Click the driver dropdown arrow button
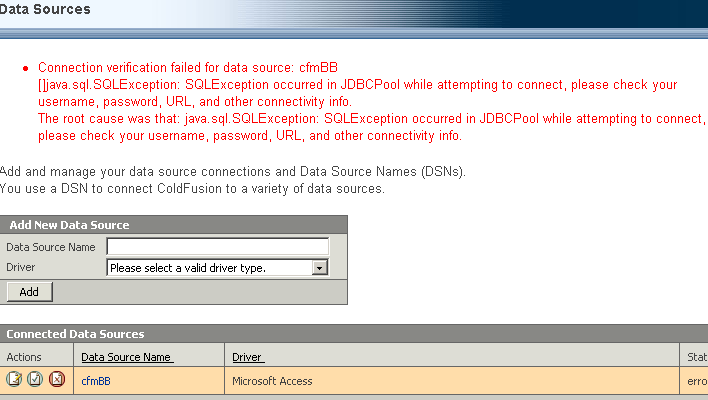The width and height of the screenshot is (708, 400). 319,268
